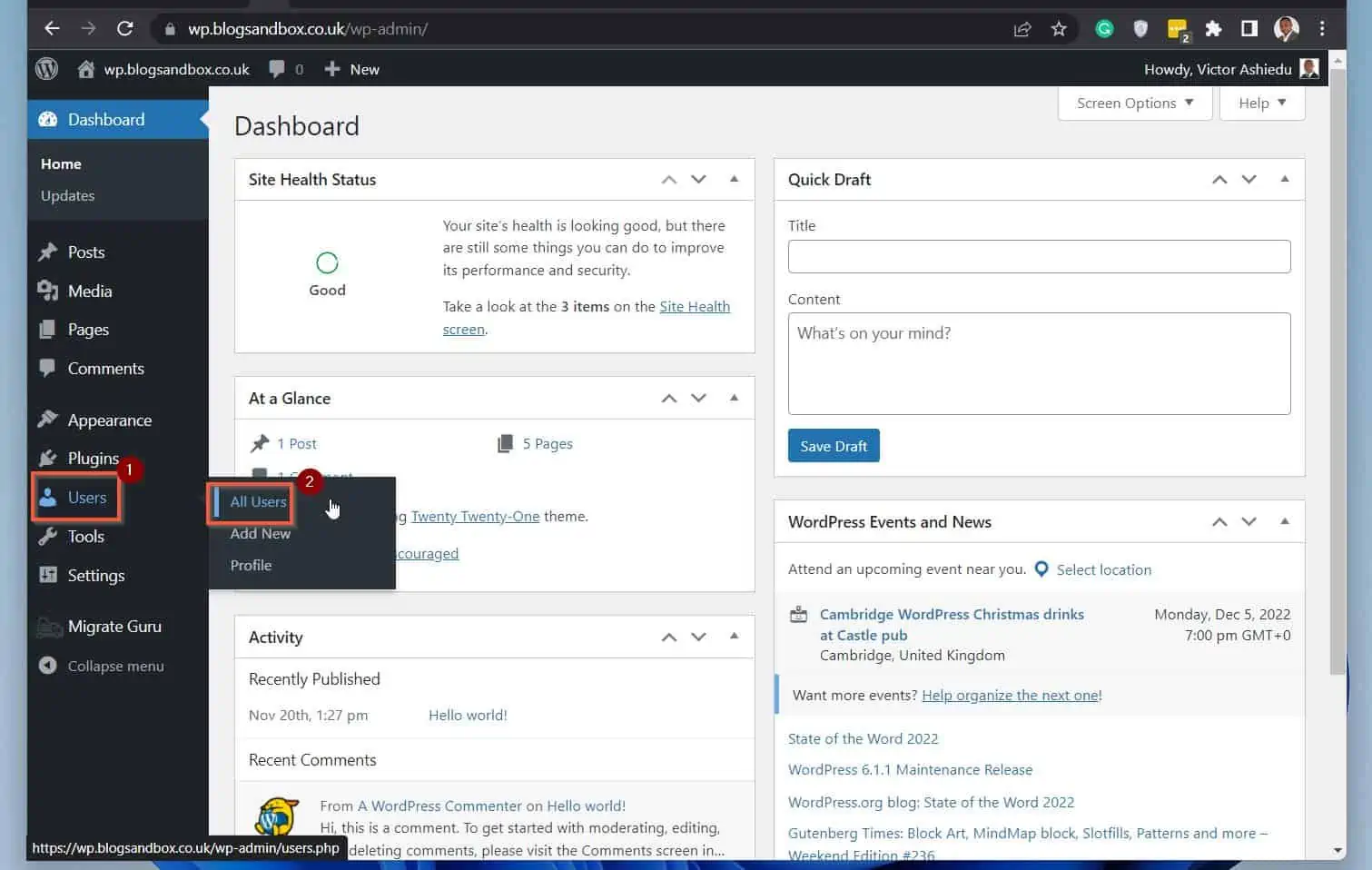Click the Quick Draft Title field
Screen dimensions: 1372x870
pyautogui.click(x=1039, y=256)
